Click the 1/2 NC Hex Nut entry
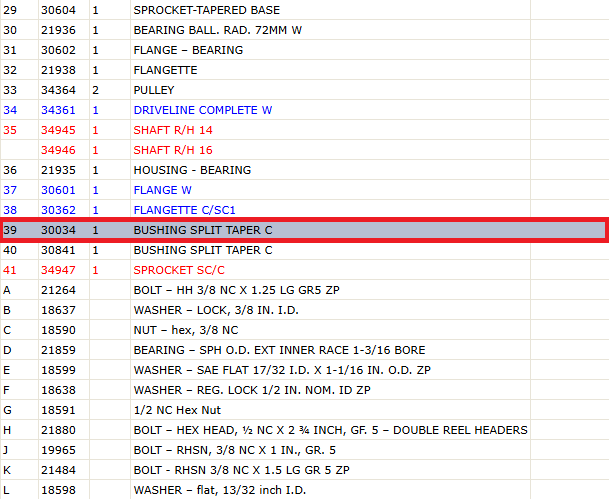This screenshot has width=609, height=499. click(x=177, y=410)
